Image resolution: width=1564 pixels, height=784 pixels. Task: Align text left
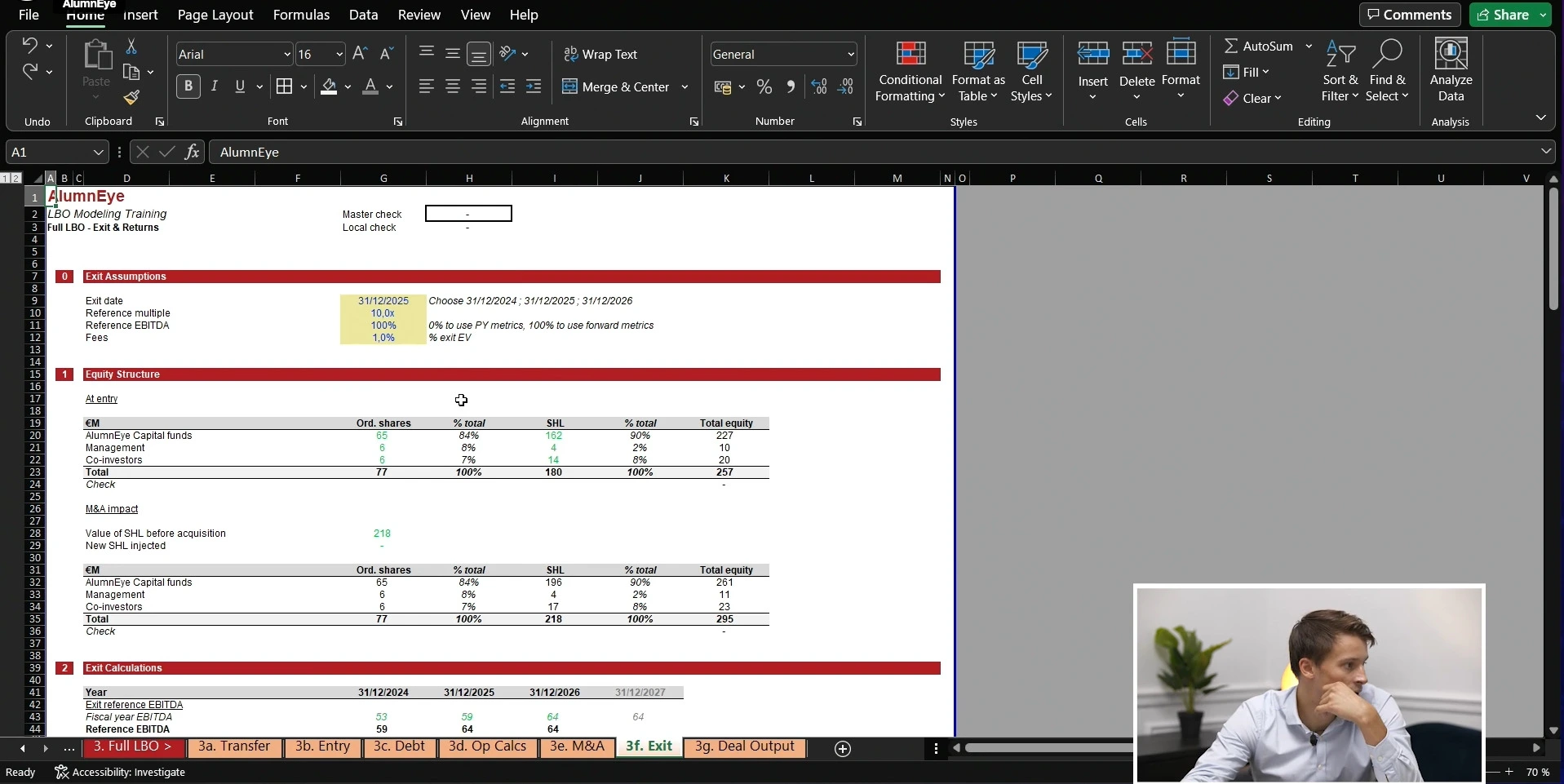[x=426, y=86]
